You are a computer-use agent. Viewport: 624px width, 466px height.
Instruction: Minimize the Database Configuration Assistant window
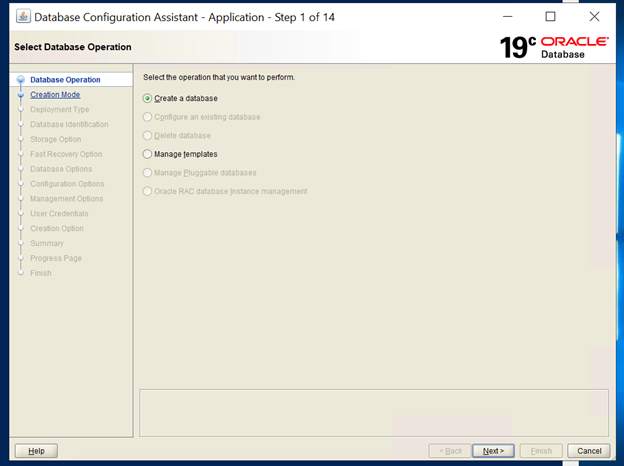(x=507, y=17)
